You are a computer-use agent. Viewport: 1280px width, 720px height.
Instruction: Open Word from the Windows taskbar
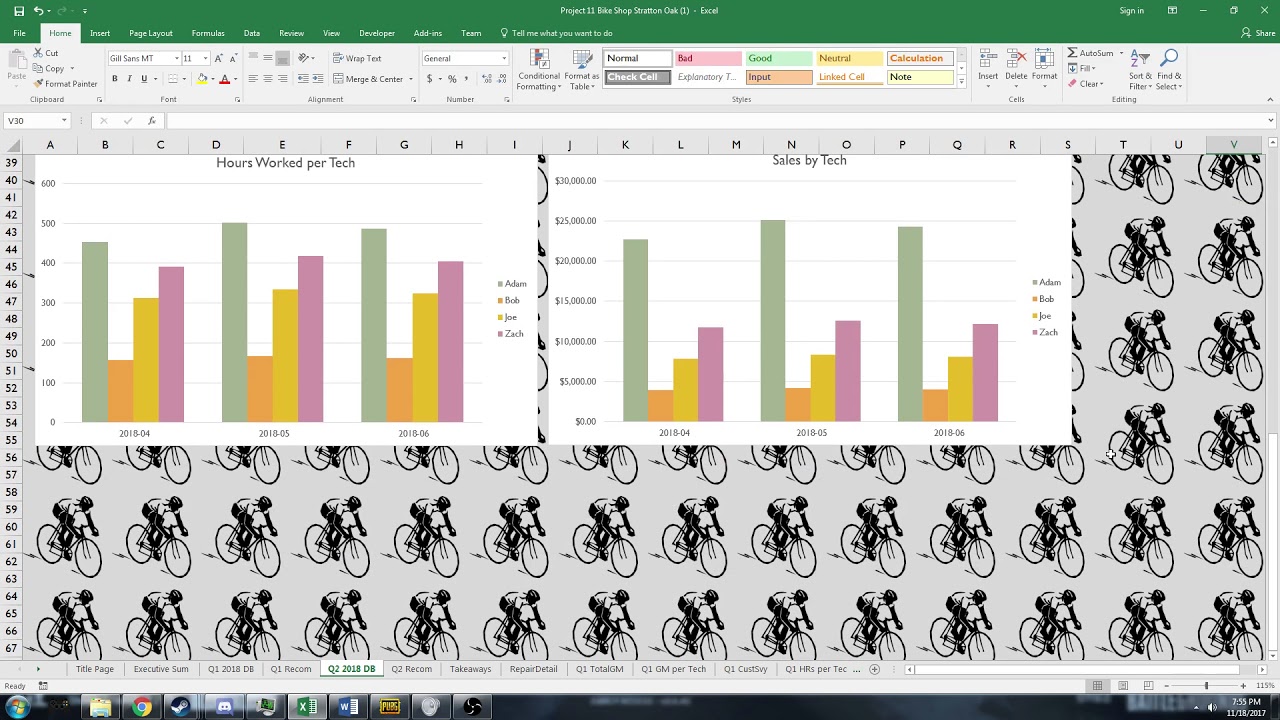click(348, 707)
